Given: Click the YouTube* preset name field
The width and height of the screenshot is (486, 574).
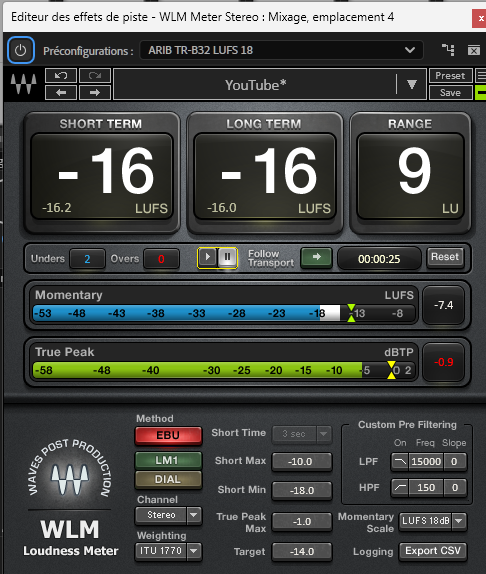Looking at the screenshot, I should click(255, 85).
